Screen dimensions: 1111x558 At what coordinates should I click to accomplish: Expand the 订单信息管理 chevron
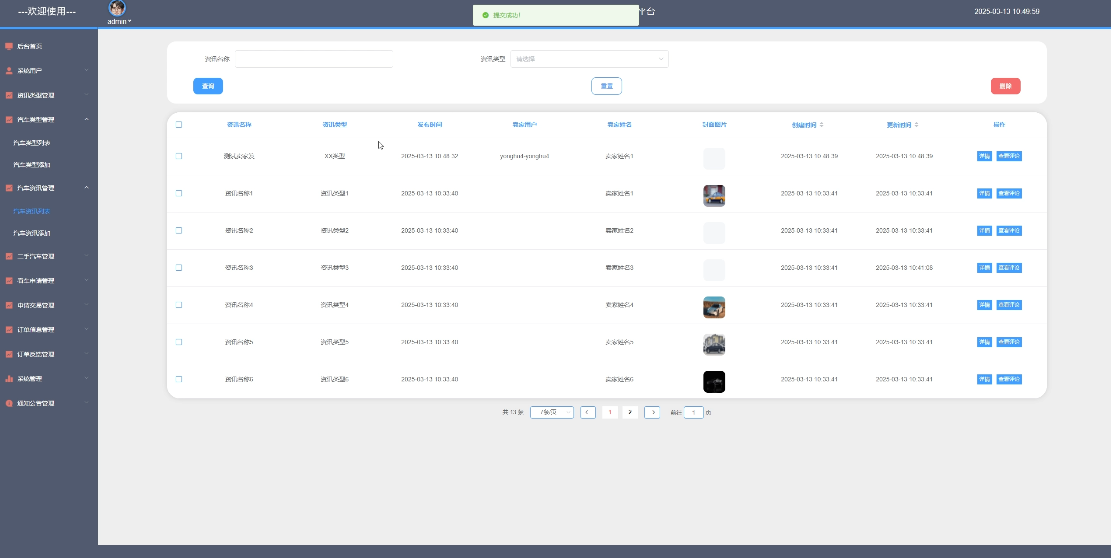tap(86, 329)
